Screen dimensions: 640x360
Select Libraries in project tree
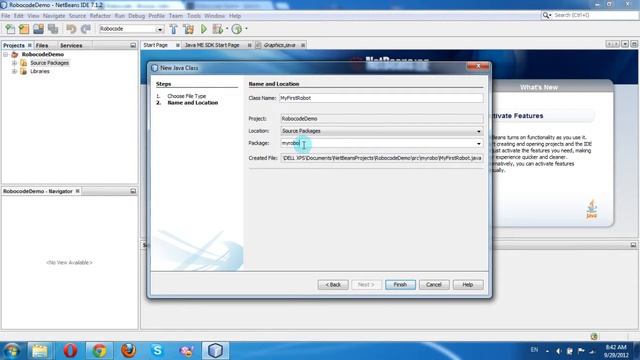pyautogui.click(x=40, y=71)
